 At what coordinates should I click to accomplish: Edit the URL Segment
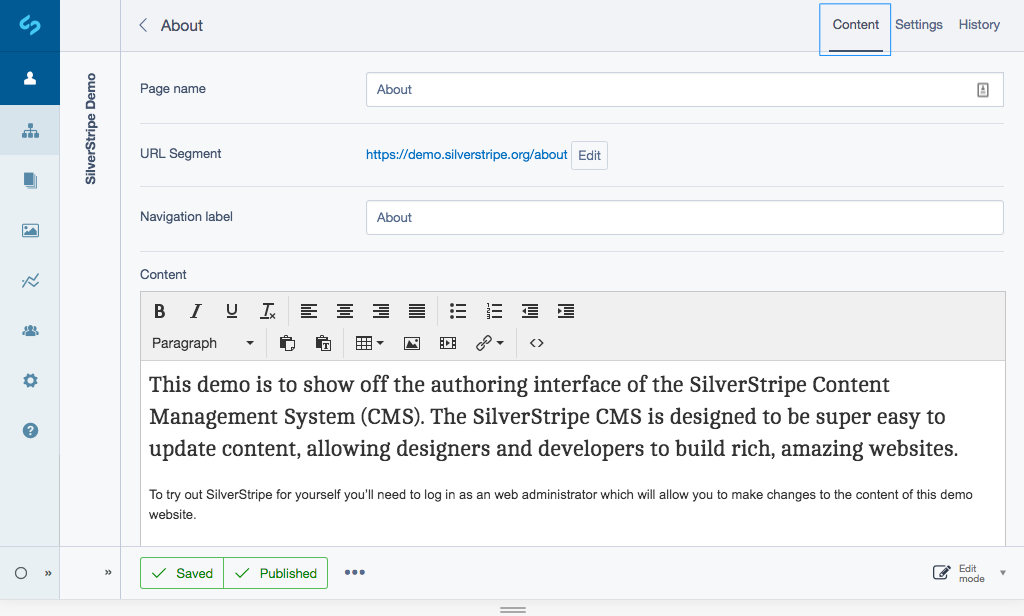tap(588, 154)
